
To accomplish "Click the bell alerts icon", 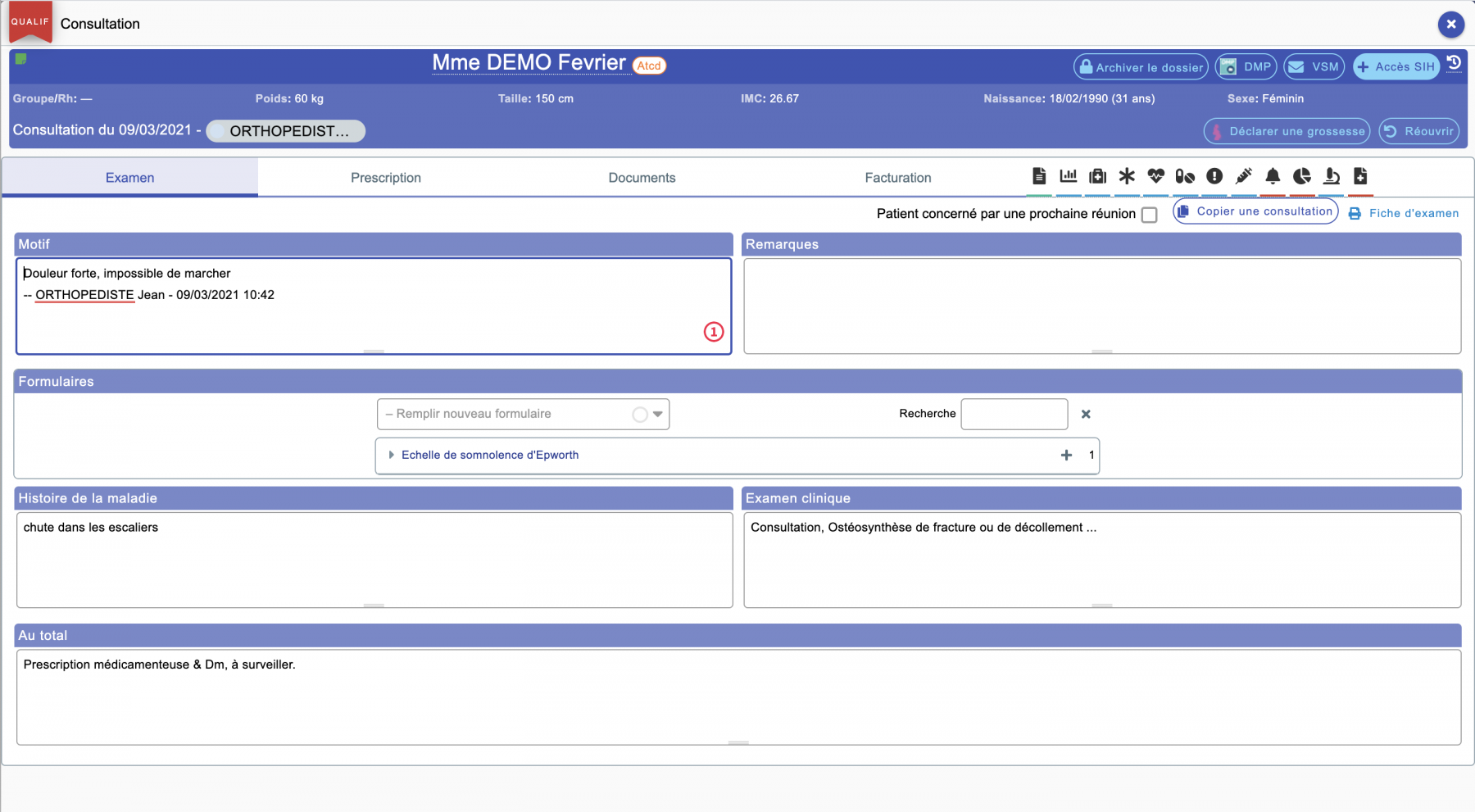I will (x=1273, y=176).
